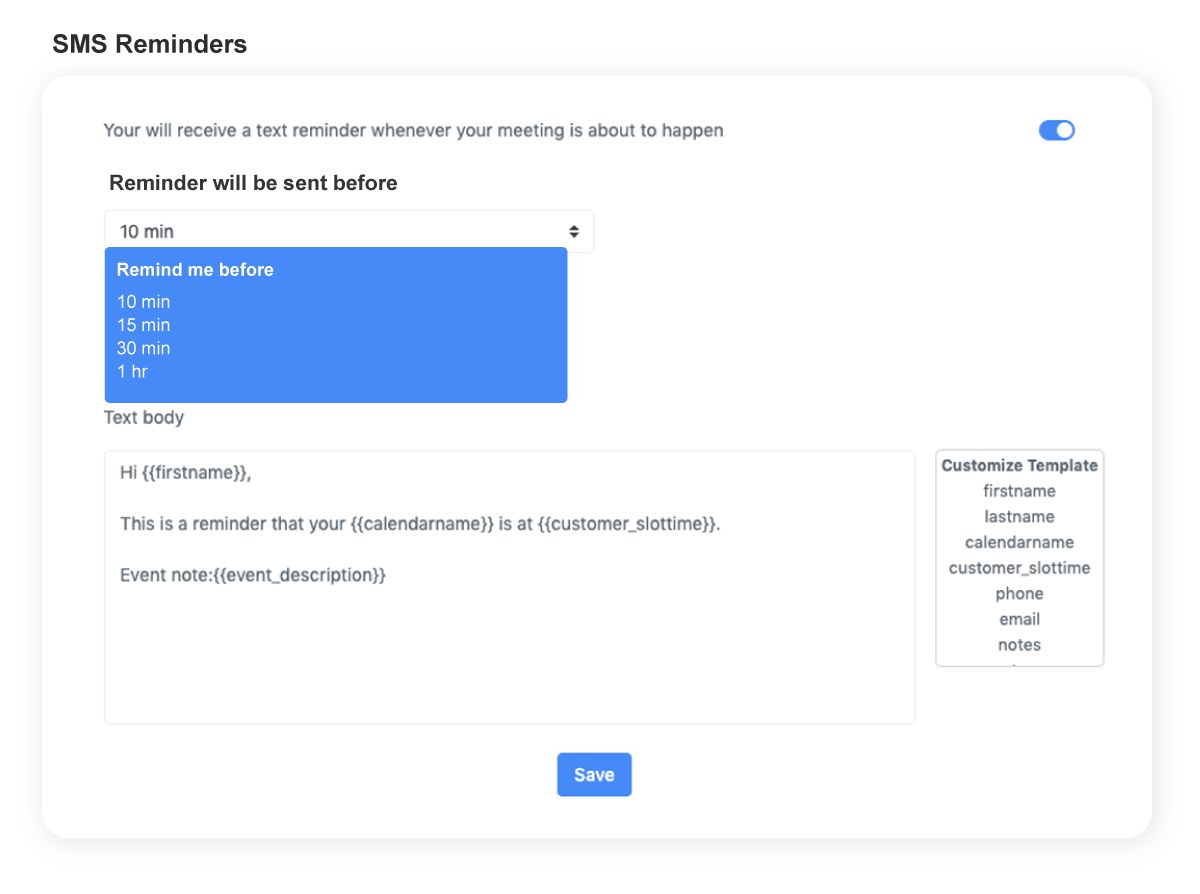The image size is (1200, 894).
Task: Insert the lastname template variable
Action: pyautogui.click(x=1019, y=516)
